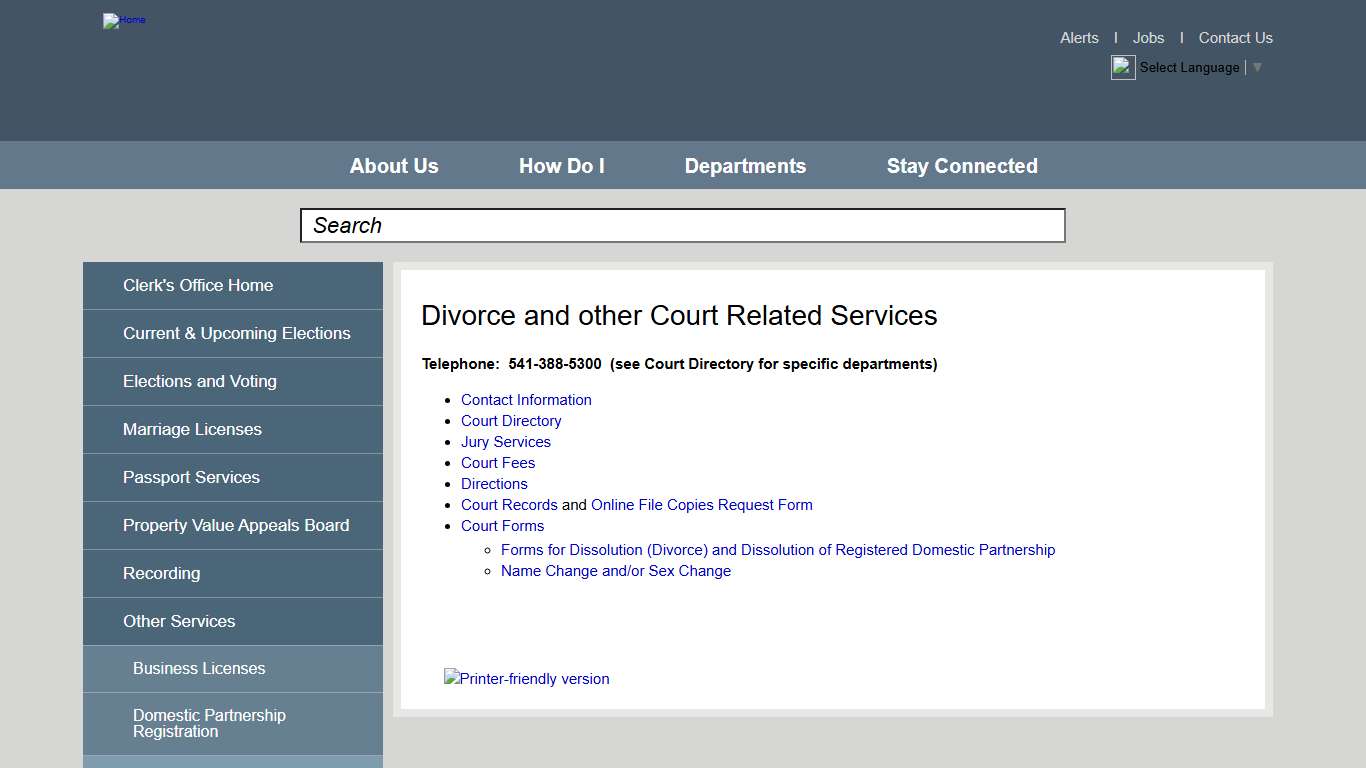This screenshot has width=1366, height=768.
Task: Select Stay Connected from the navigation bar
Action: [961, 165]
